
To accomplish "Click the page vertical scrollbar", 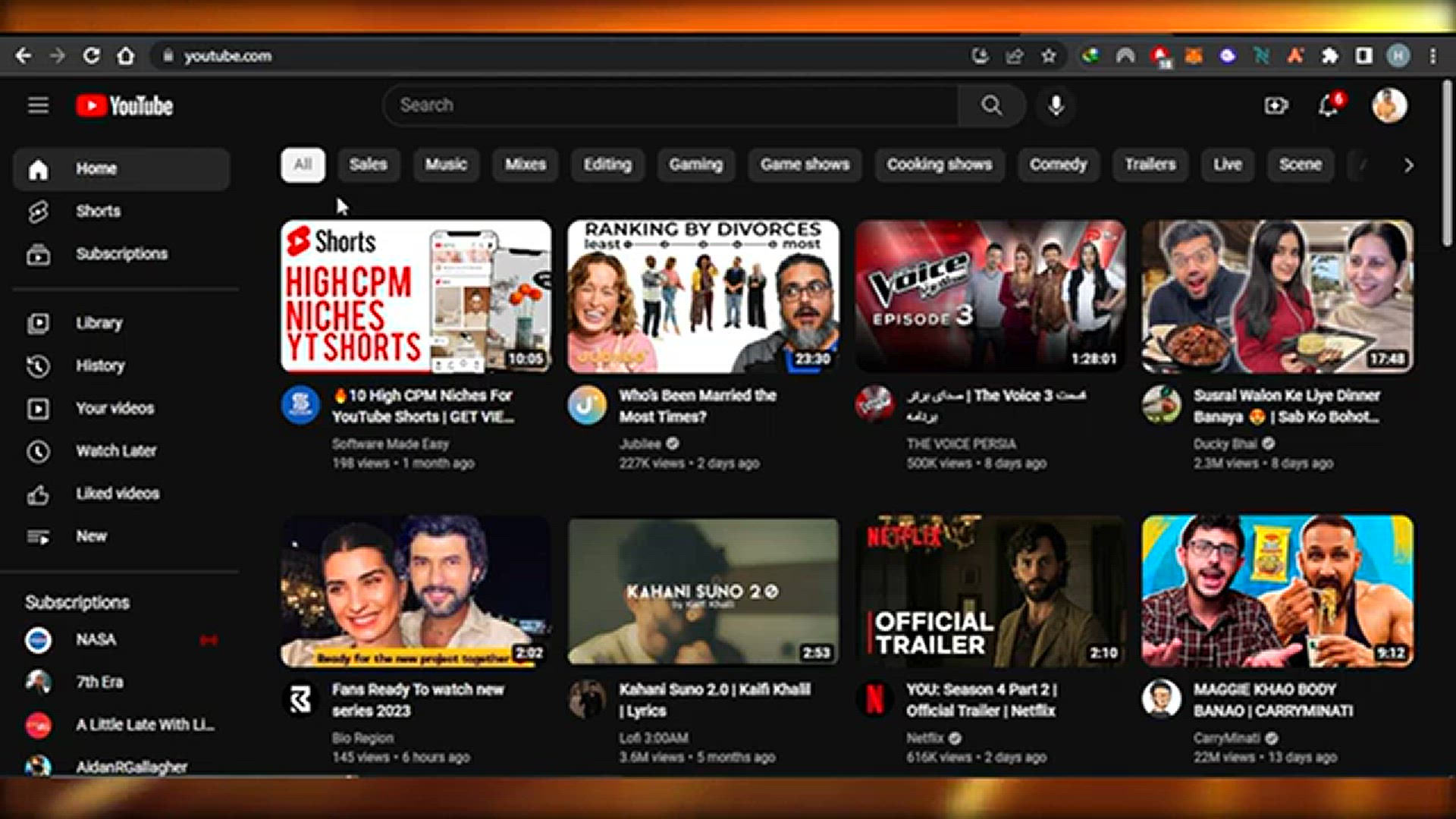I will point(1447,163).
